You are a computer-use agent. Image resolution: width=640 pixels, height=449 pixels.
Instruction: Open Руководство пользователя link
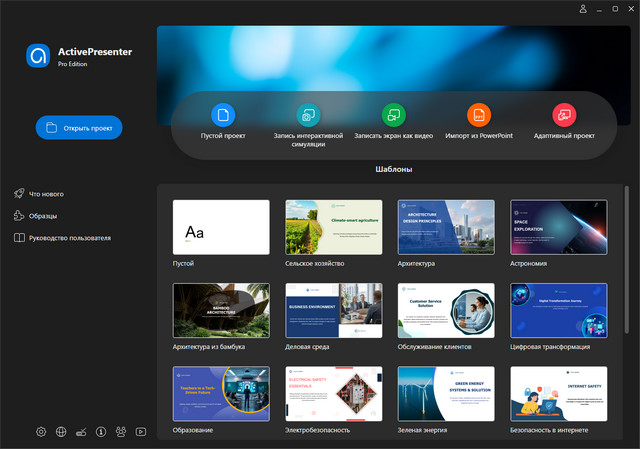pos(69,238)
